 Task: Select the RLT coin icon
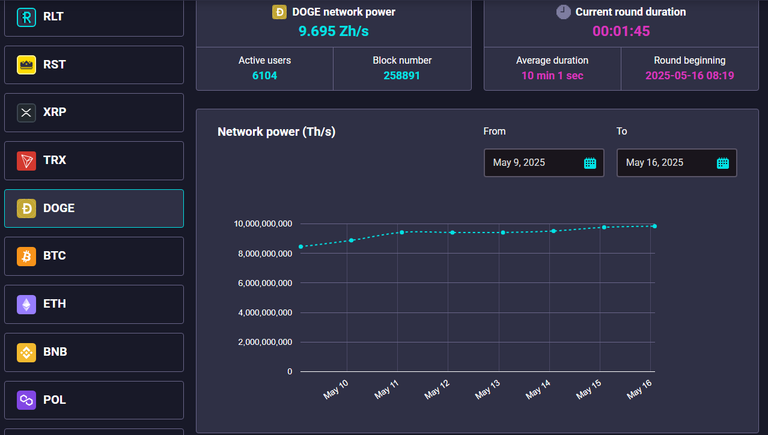(x=26, y=17)
